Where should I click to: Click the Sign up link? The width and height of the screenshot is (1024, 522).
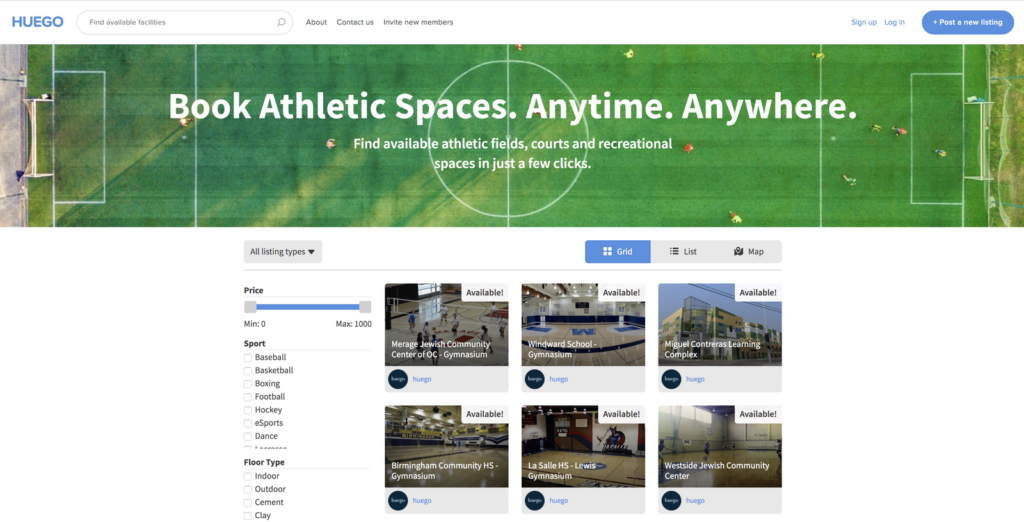point(863,22)
